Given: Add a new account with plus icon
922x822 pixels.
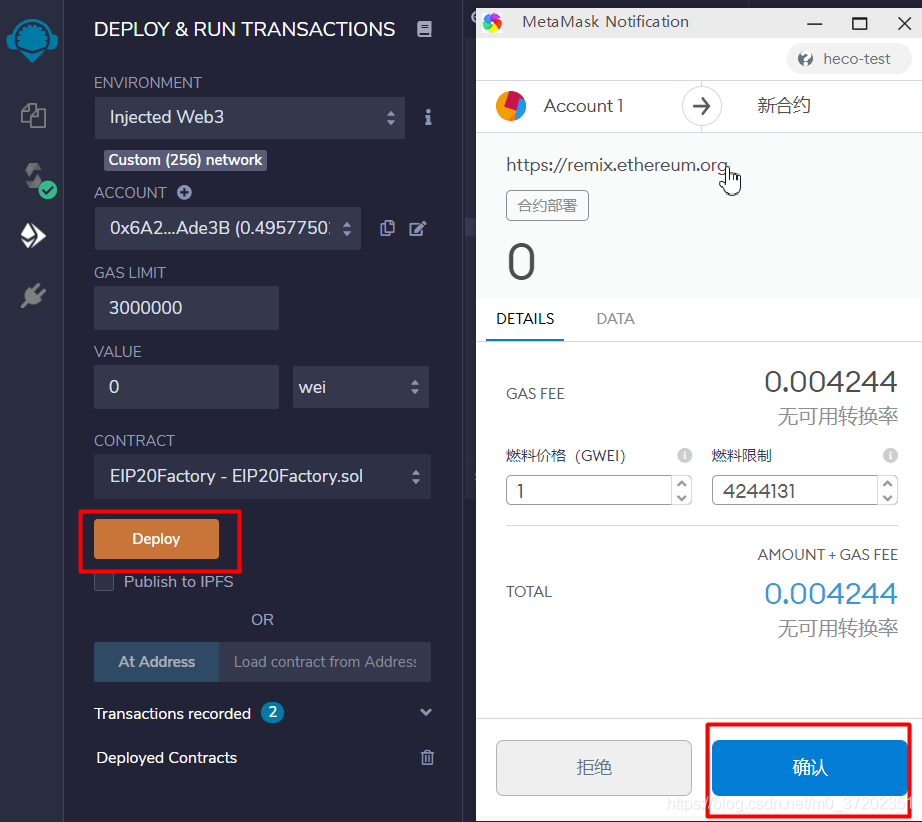Looking at the screenshot, I should [185, 192].
